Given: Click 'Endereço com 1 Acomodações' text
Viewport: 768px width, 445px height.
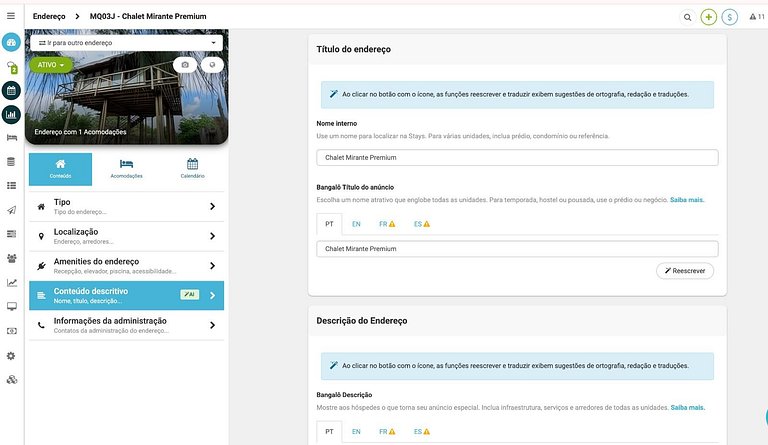Looking at the screenshot, I should 80,132.
